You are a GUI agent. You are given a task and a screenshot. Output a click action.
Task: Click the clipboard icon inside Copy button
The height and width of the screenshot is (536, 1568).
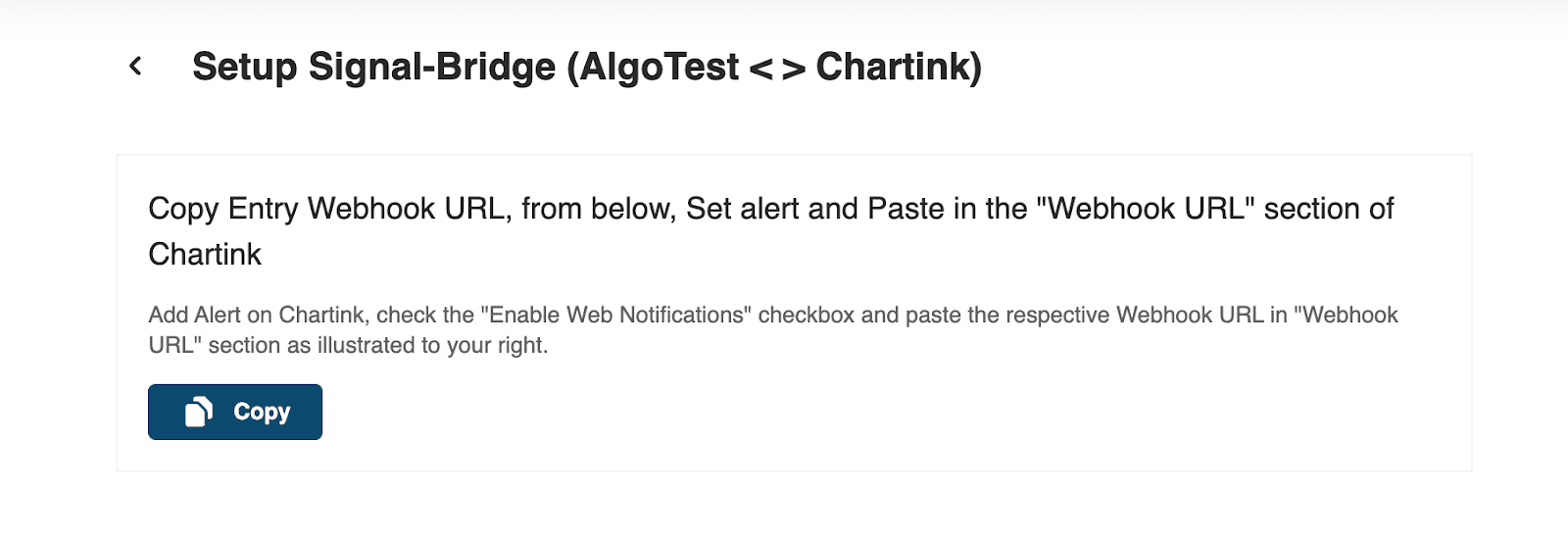[x=199, y=413]
